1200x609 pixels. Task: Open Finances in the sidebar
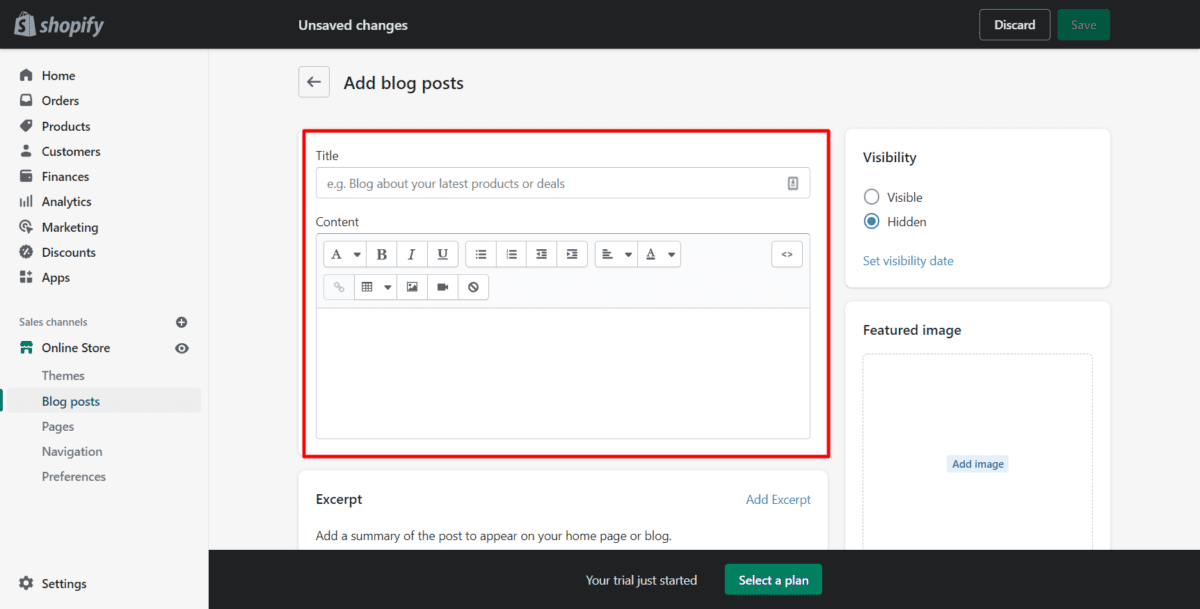(65, 176)
